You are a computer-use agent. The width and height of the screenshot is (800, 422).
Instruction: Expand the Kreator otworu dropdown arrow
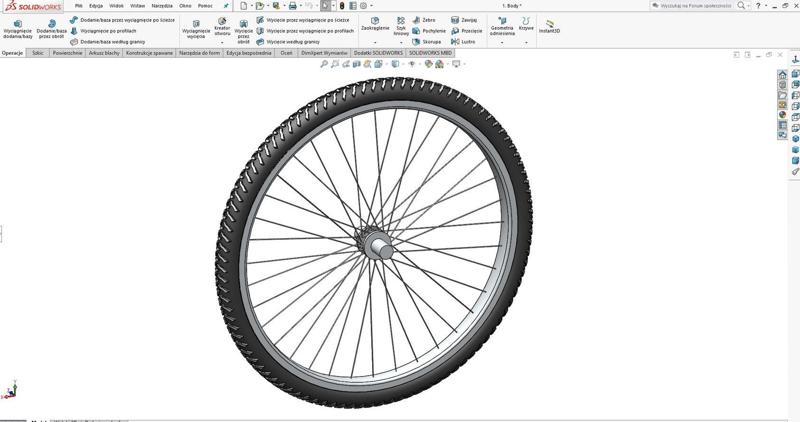222,42
